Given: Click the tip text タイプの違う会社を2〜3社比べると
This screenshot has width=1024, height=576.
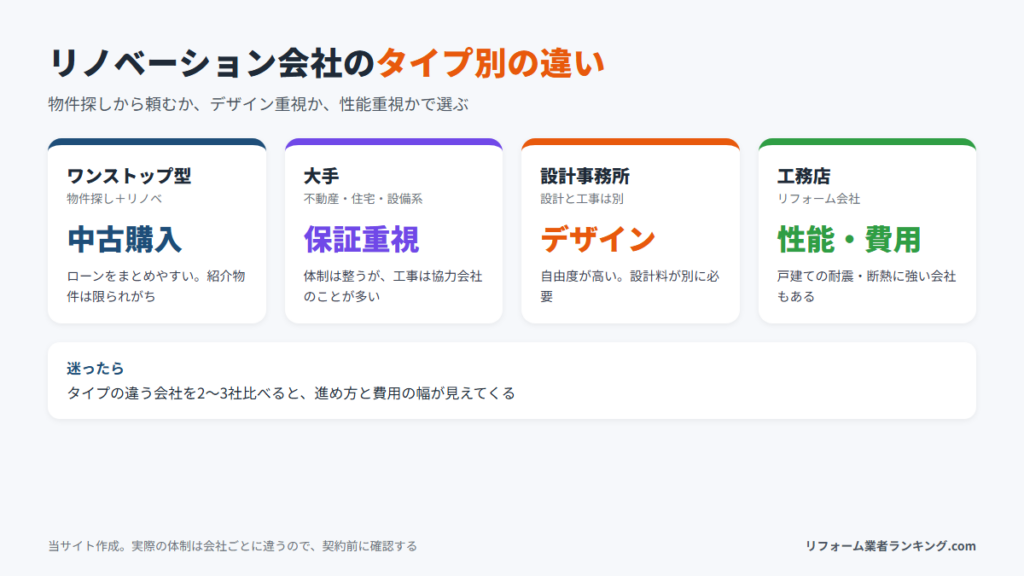Looking at the screenshot, I should tap(291, 393).
